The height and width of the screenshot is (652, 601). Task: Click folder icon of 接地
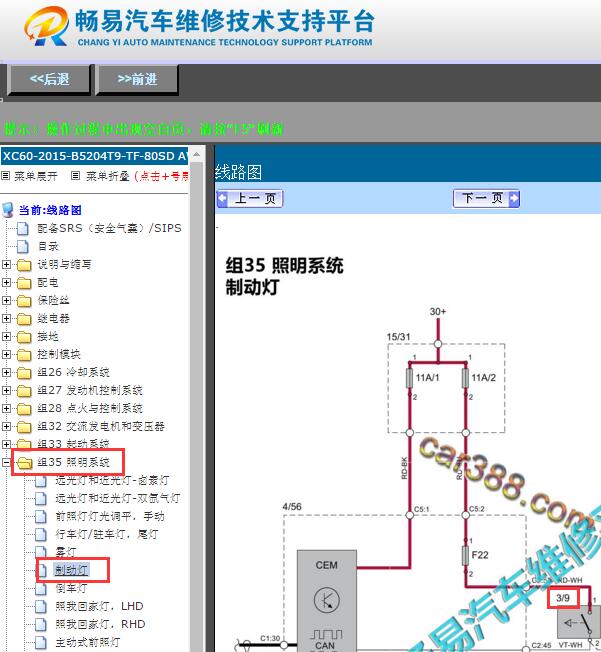tap(24, 337)
